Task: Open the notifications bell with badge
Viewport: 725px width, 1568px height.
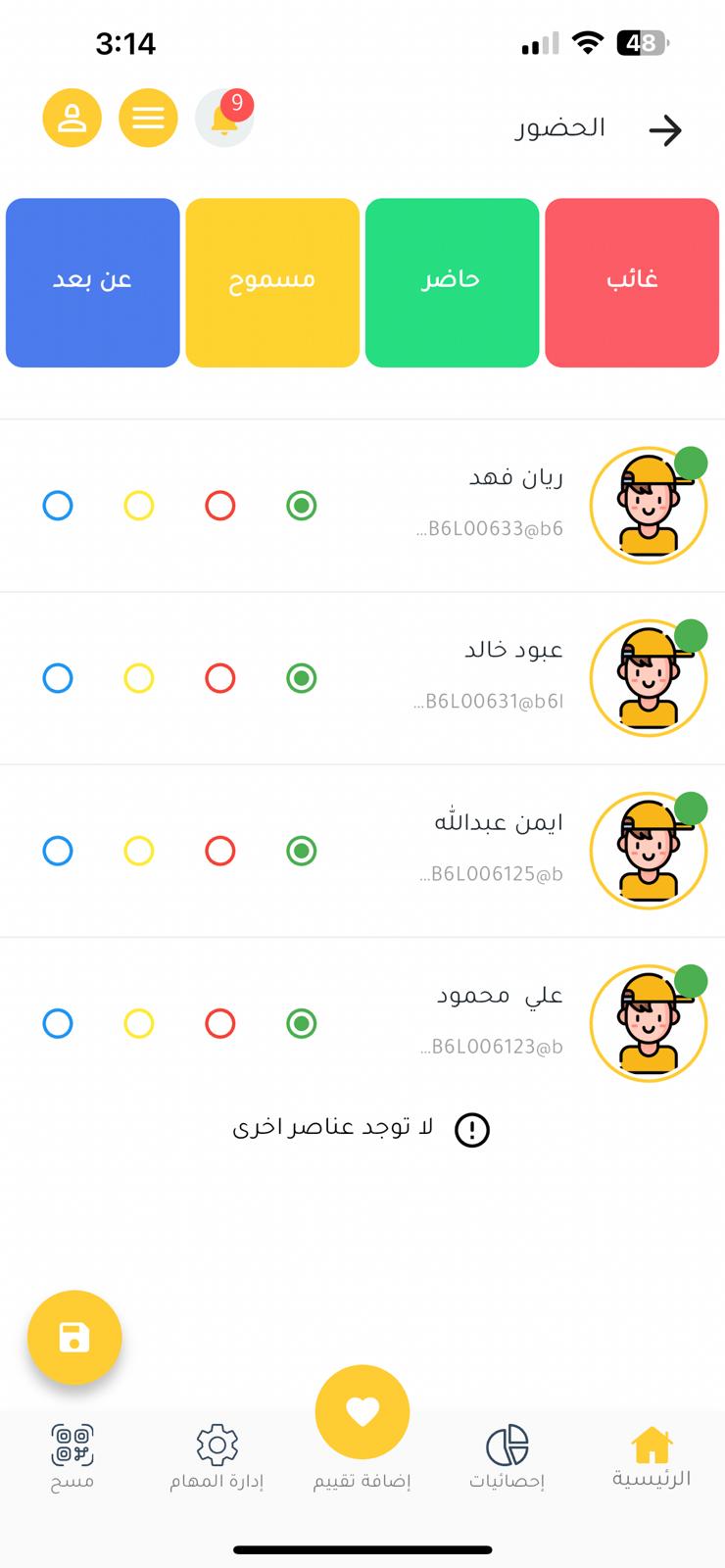Action: (x=224, y=119)
